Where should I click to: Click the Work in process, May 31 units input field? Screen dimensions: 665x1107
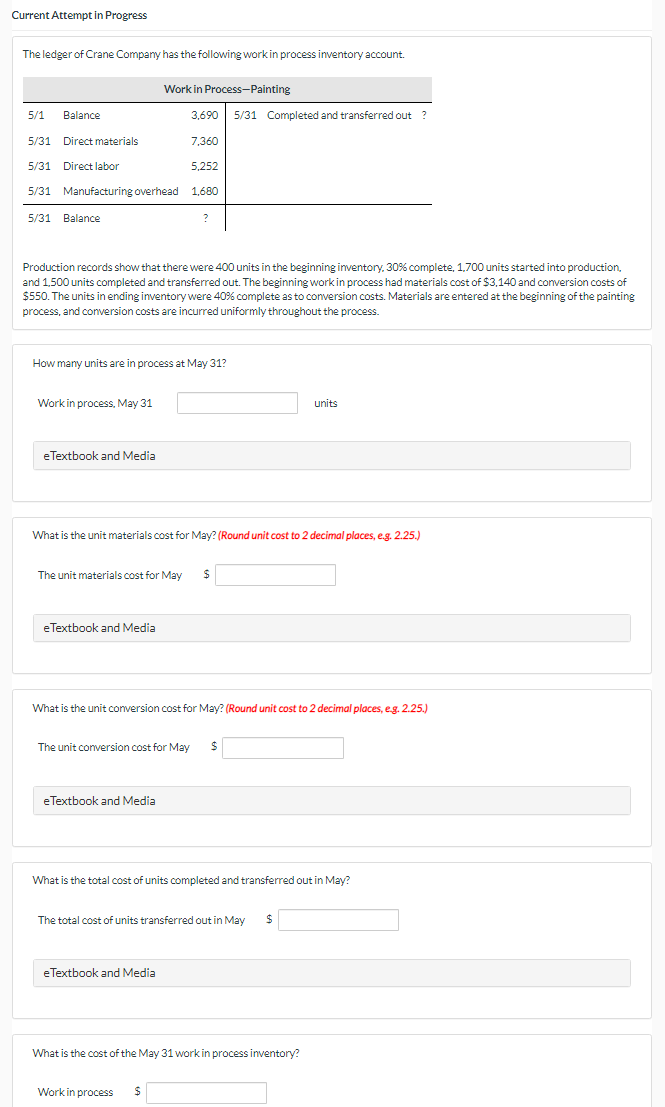click(x=237, y=403)
